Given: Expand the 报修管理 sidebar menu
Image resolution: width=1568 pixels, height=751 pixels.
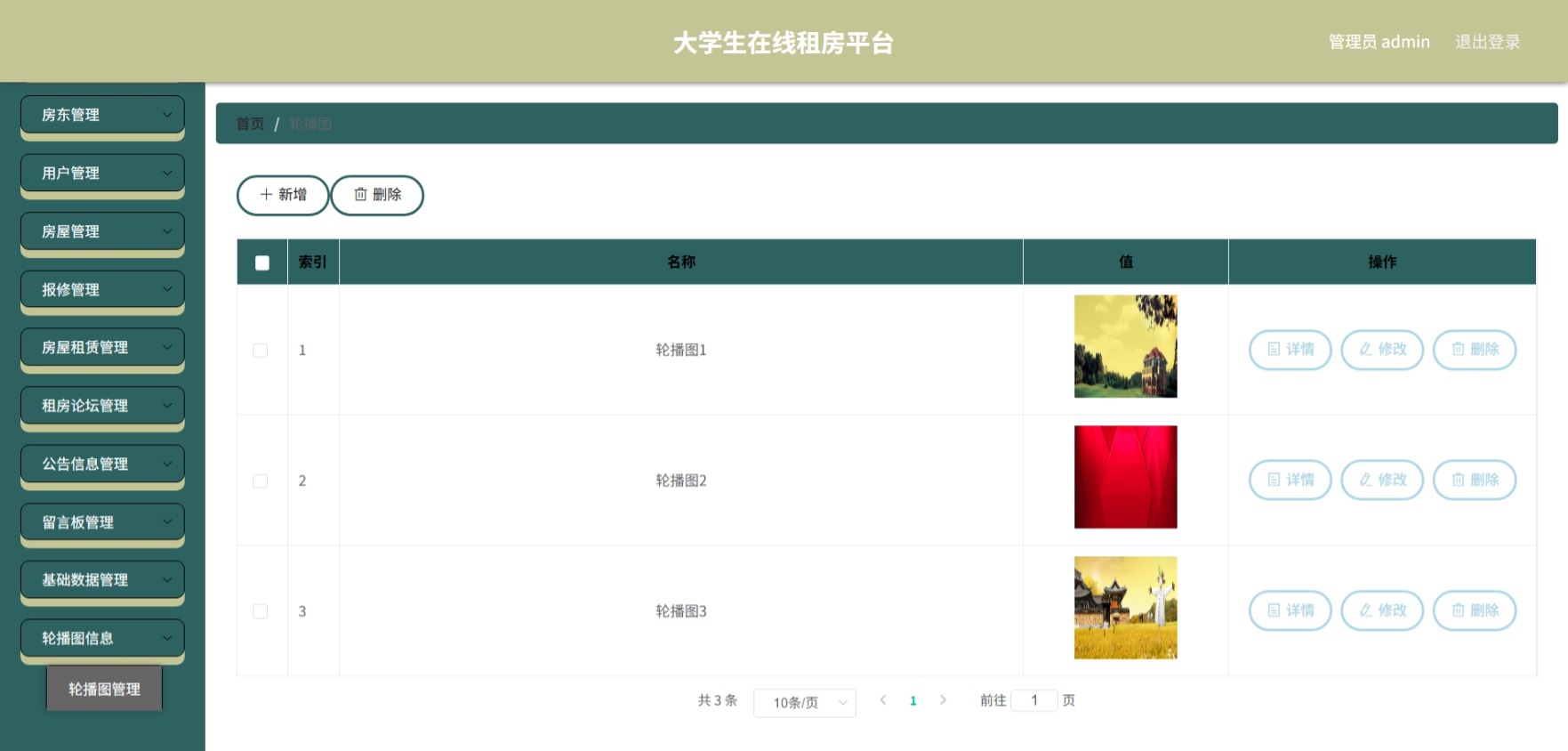Looking at the screenshot, I should [x=102, y=289].
